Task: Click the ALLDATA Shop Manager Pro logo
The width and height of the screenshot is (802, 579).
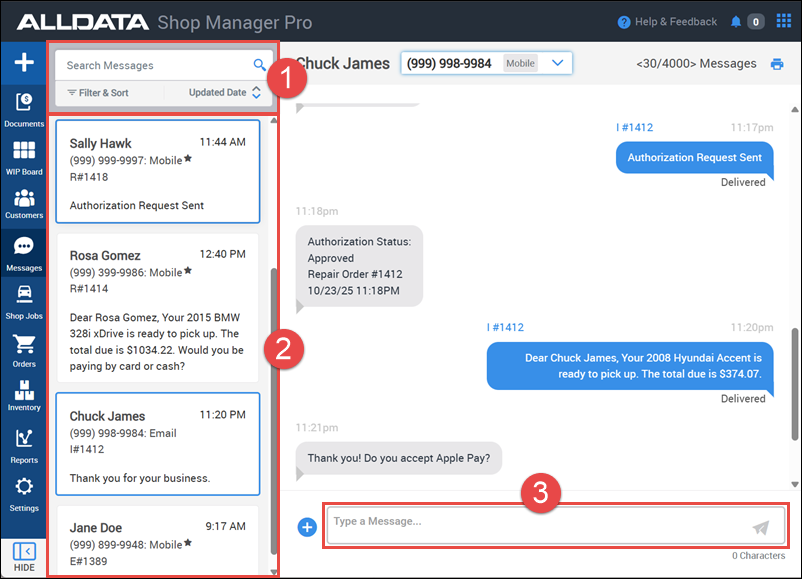Action: tap(164, 22)
